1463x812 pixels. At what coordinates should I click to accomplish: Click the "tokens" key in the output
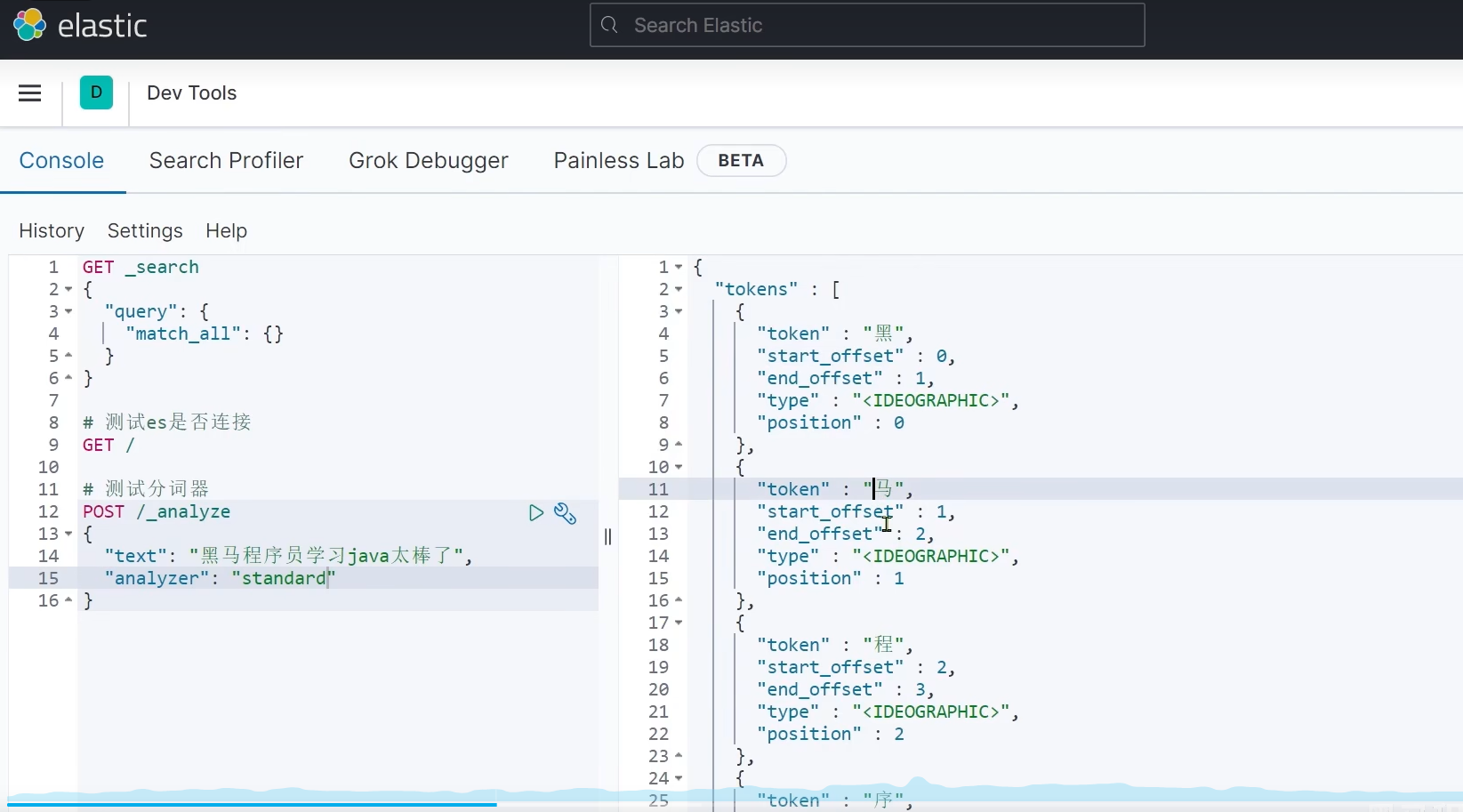pos(756,289)
